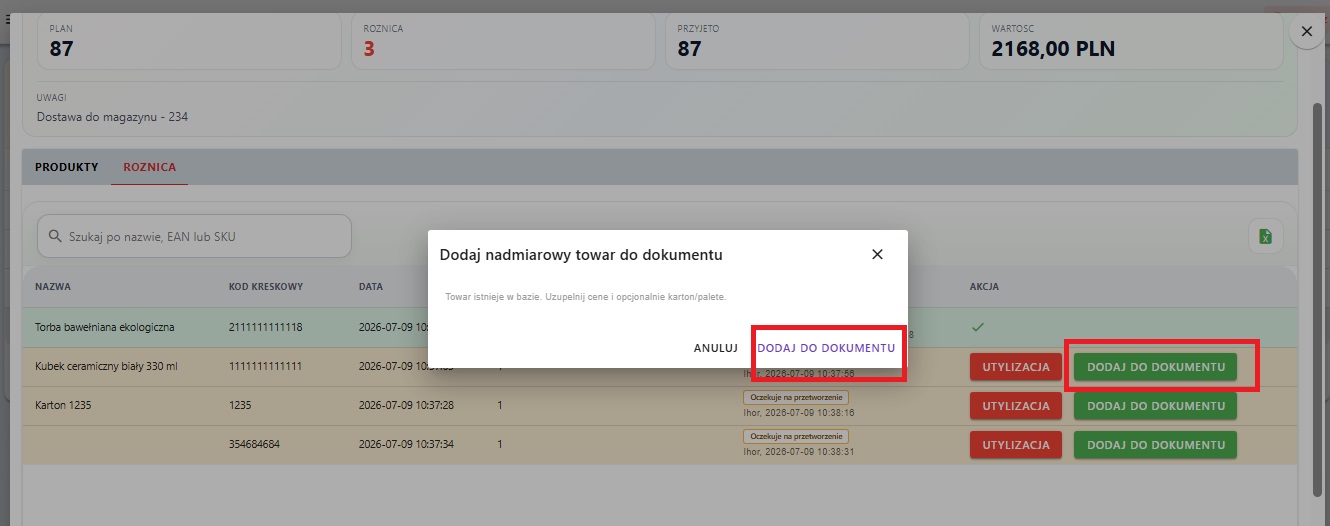Switch to the PRODUKTY tab
The height and width of the screenshot is (526, 1330).
(x=67, y=167)
